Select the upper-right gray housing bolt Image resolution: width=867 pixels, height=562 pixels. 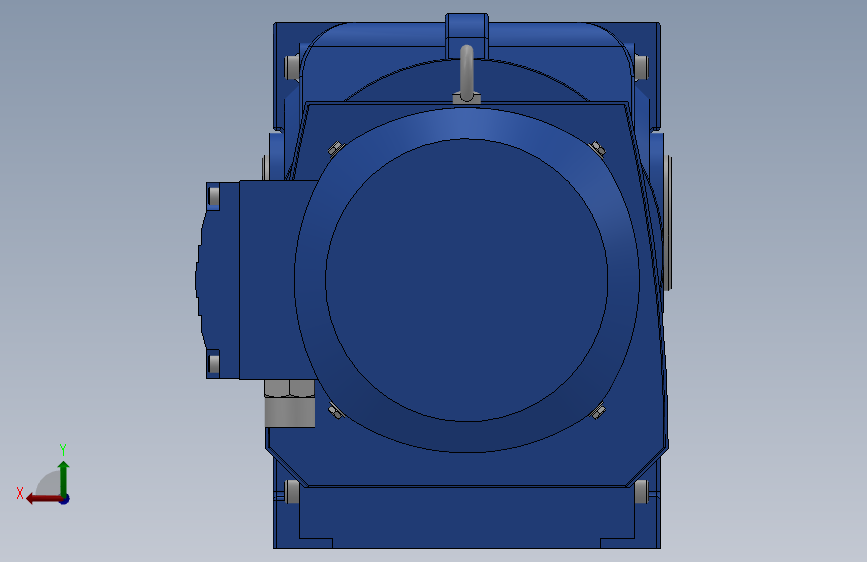(641, 67)
